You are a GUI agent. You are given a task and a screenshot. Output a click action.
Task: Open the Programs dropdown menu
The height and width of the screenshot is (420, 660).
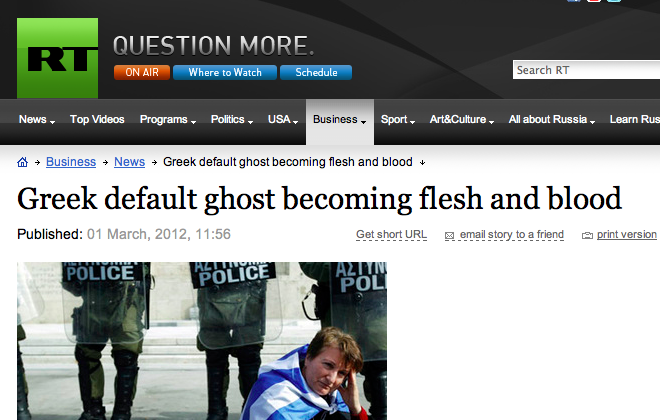pos(168,120)
